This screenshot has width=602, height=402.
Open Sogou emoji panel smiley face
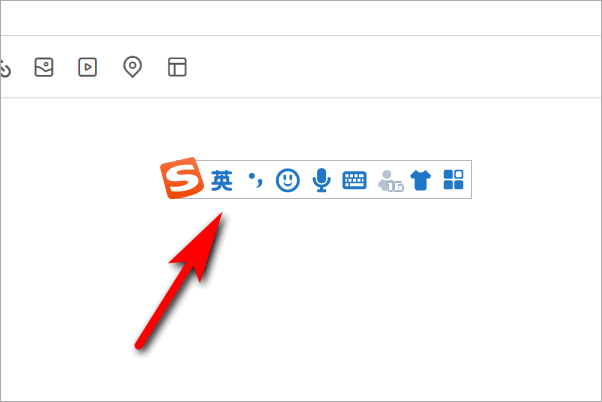pos(288,180)
